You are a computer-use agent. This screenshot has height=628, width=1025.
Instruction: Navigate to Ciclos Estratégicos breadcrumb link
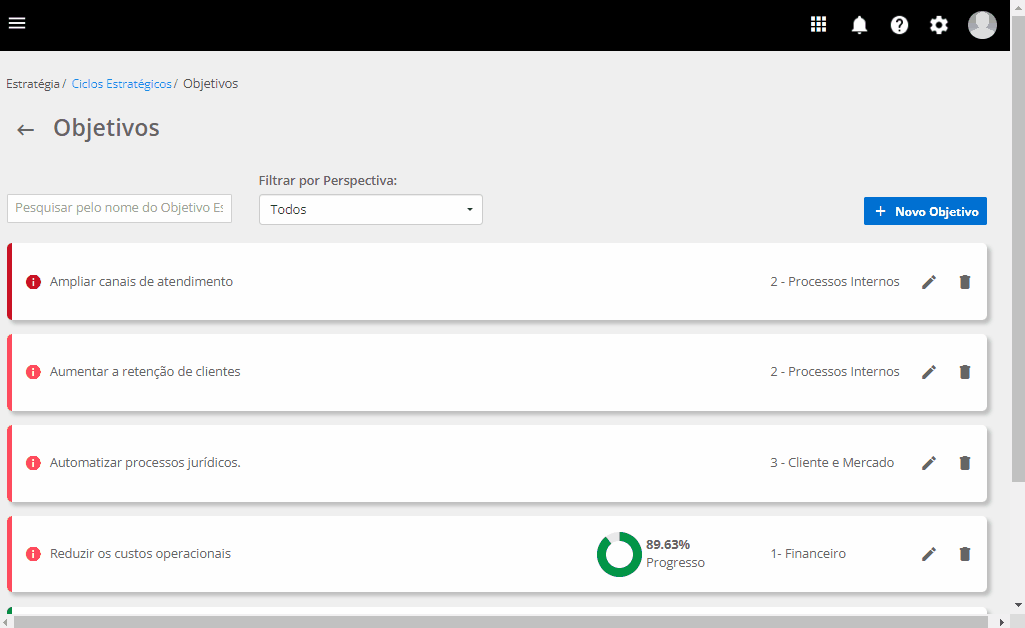click(x=122, y=84)
